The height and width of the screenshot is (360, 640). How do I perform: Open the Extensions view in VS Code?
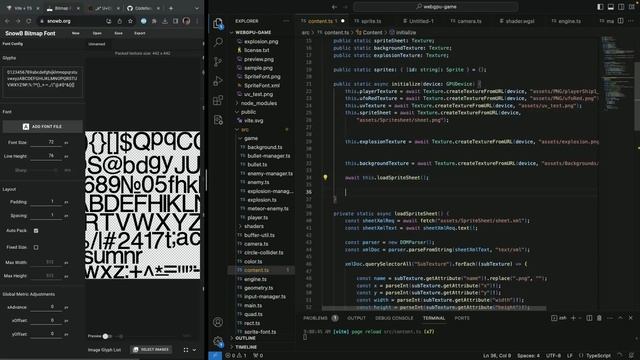point(218,100)
